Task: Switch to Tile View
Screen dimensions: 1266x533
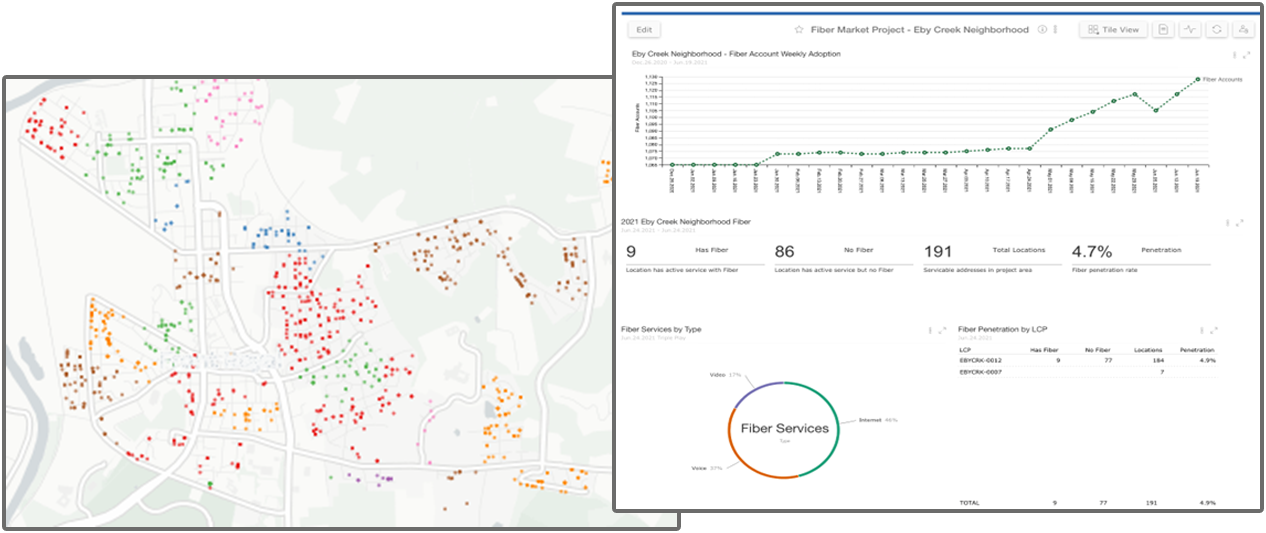Action: (1113, 30)
